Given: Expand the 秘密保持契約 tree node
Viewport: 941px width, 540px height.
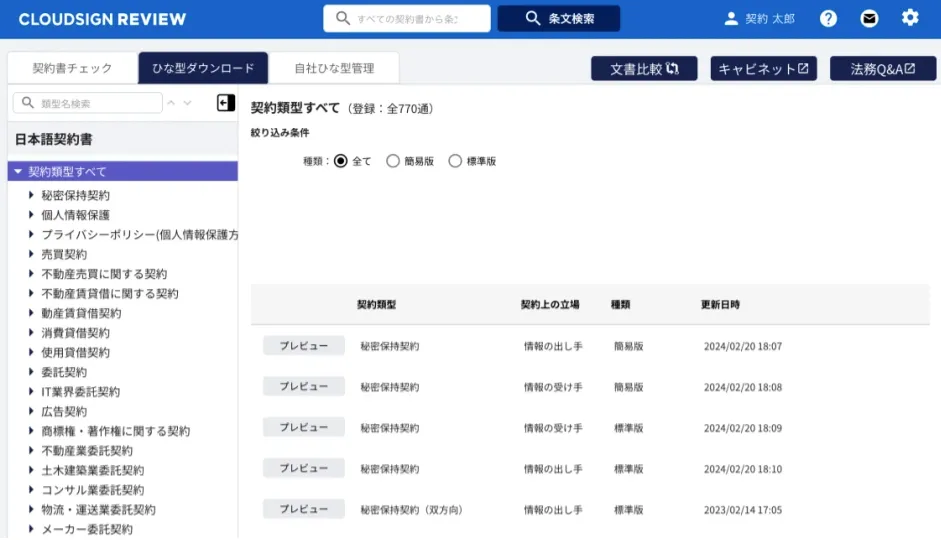Looking at the screenshot, I should (31, 195).
